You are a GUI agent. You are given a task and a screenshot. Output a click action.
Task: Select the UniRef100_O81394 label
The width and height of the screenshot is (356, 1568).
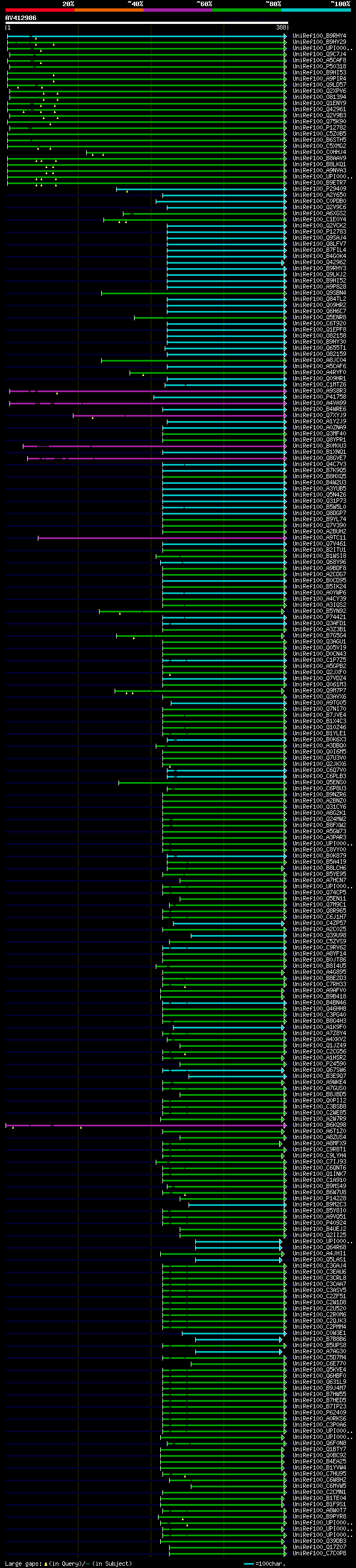(319, 97)
